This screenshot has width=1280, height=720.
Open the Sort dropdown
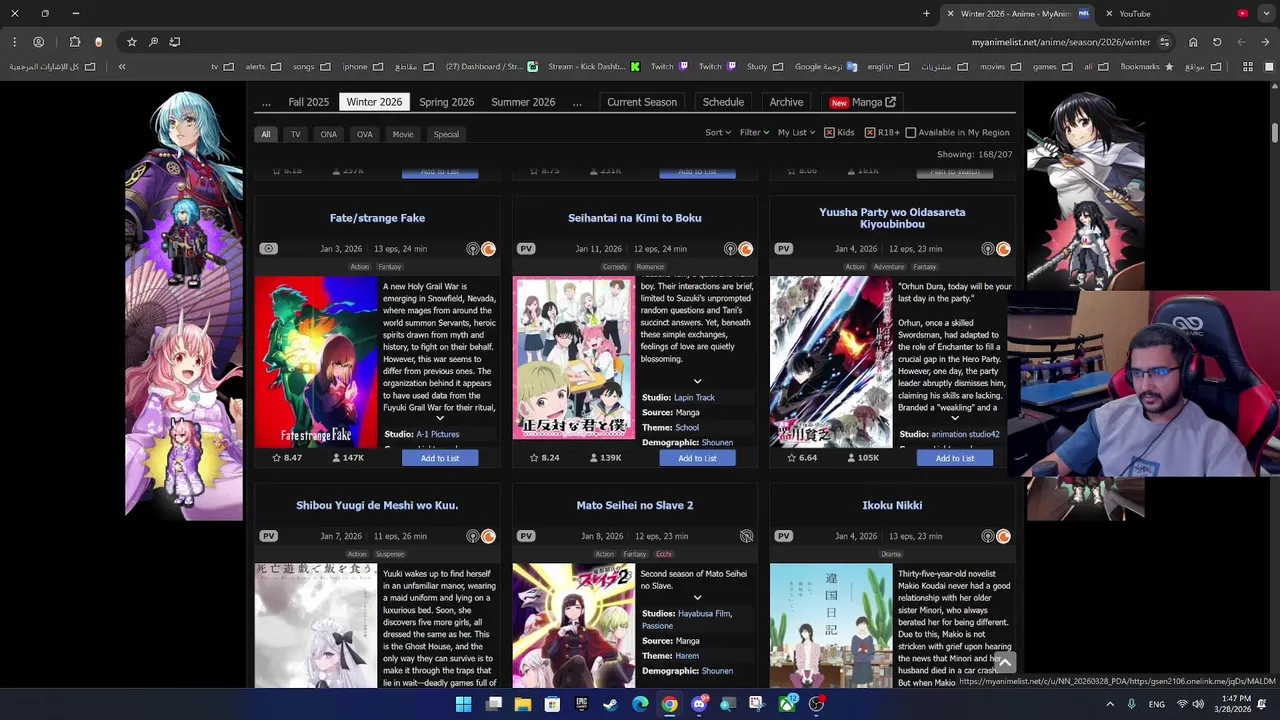pyautogui.click(x=718, y=132)
